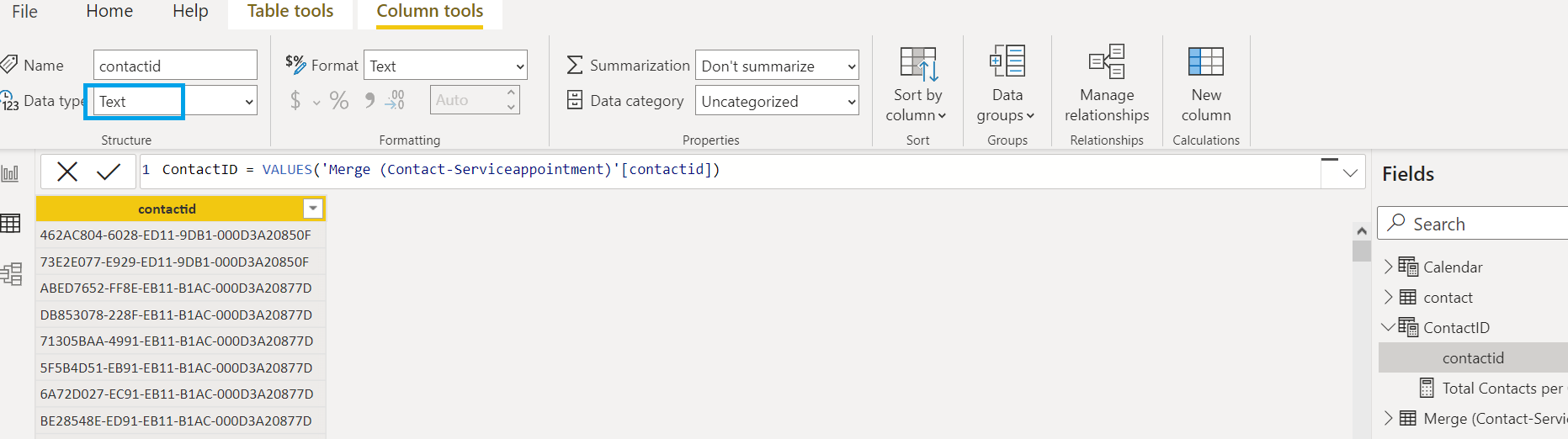The image size is (1568, 439).
Task: Select row ABED7652-FF8E-EB11-B1AC-000D3A20877D
Action: (180, 288)
